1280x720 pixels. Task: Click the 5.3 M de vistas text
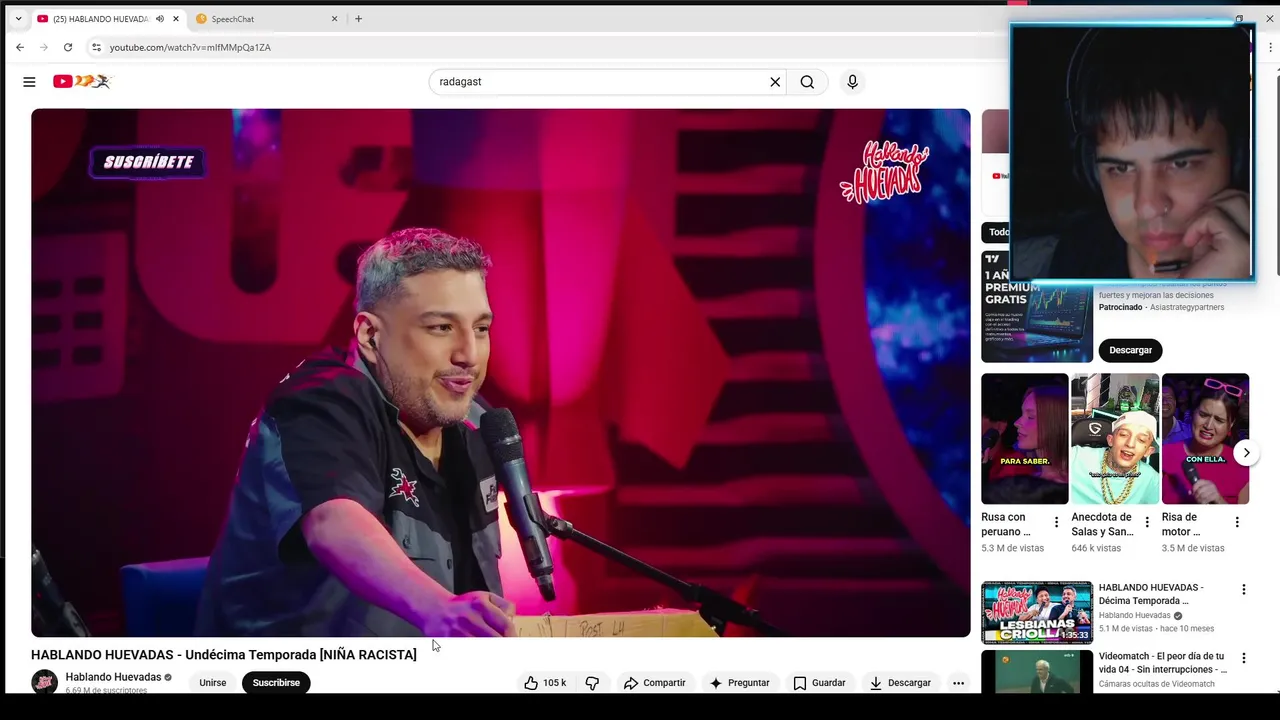1012,549
